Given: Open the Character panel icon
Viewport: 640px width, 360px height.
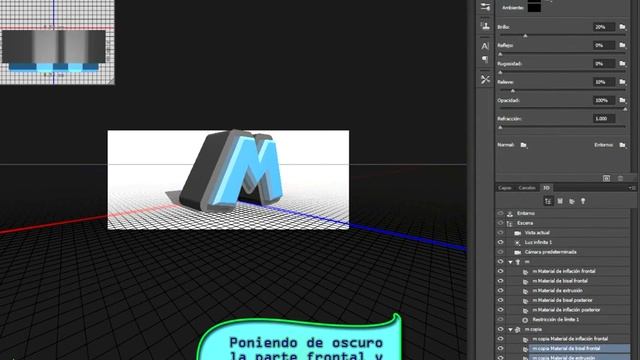Looking at the screenshot, I should pos(485,46).
